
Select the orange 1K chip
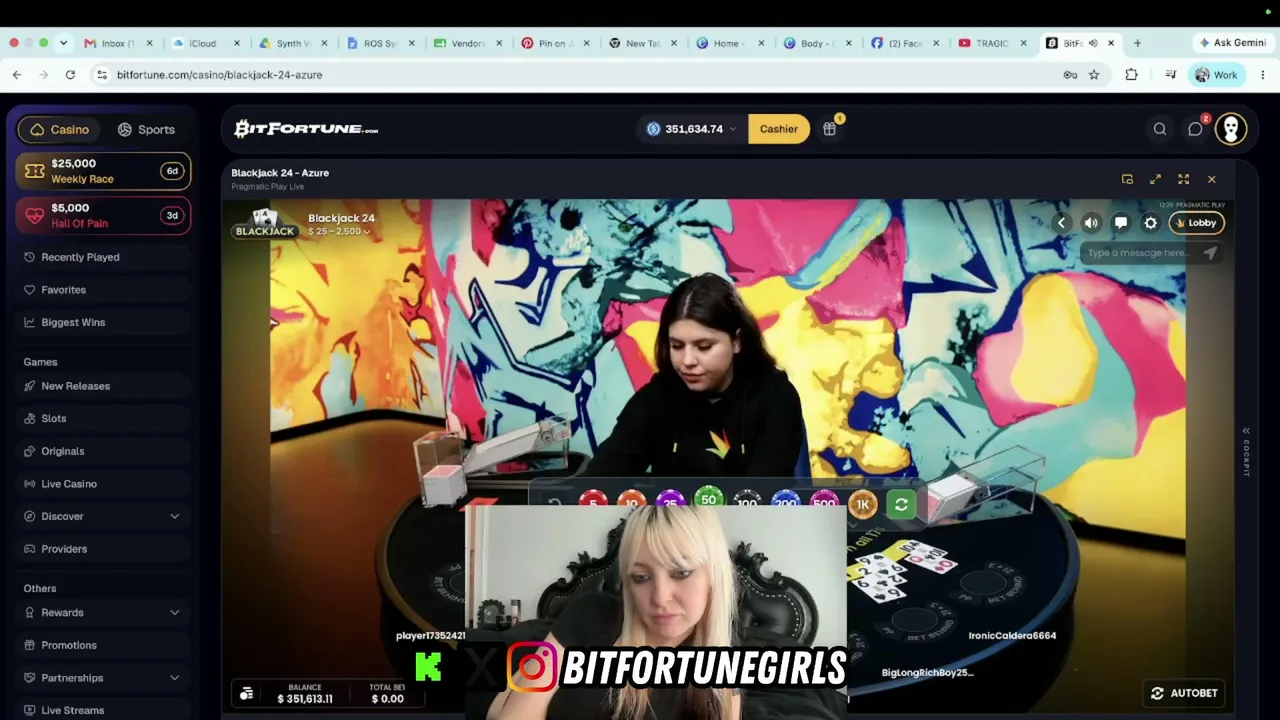[862, 504]
